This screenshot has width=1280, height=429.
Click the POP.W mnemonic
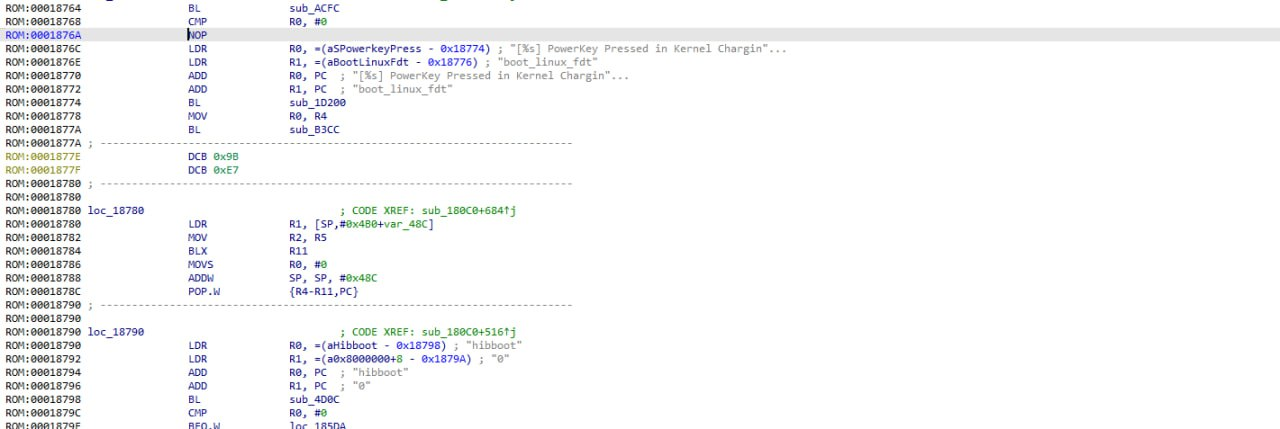point(204,294)
